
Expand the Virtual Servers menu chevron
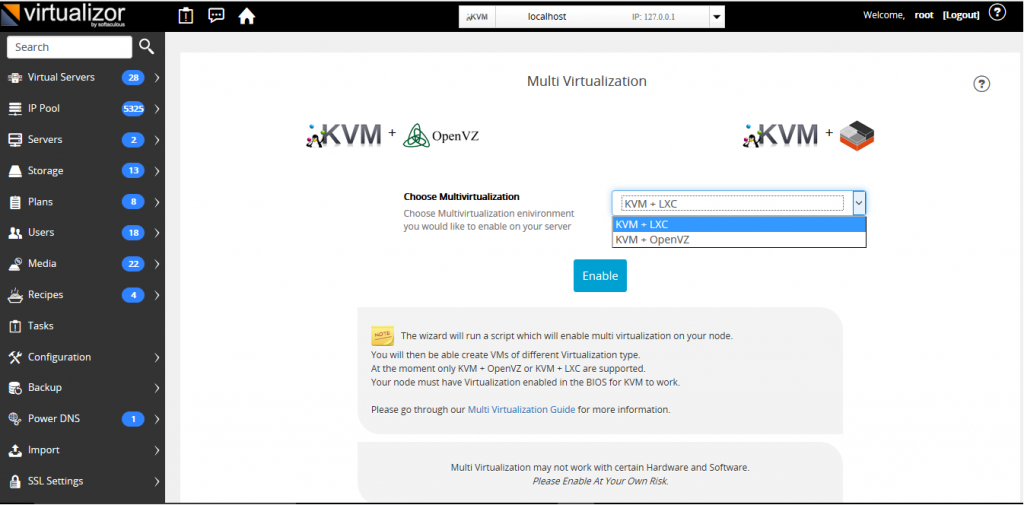[x=157, y=78]
